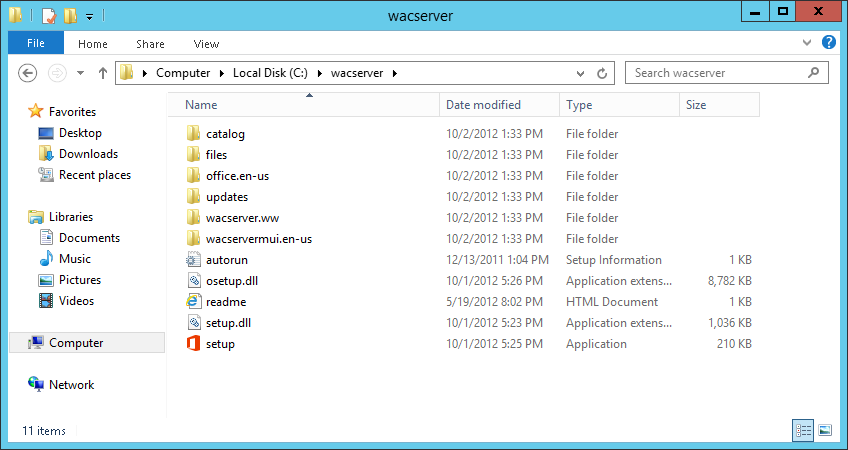
Task: Open the File menu
Action: [x=36, y=43]
